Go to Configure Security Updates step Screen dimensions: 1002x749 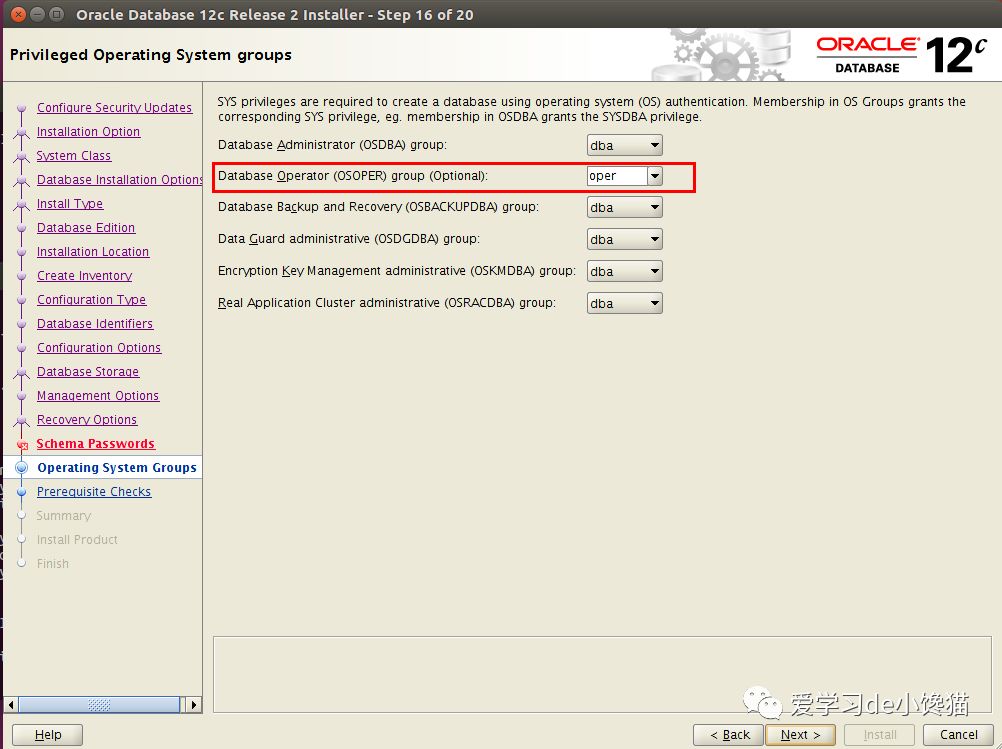(114, 107)
